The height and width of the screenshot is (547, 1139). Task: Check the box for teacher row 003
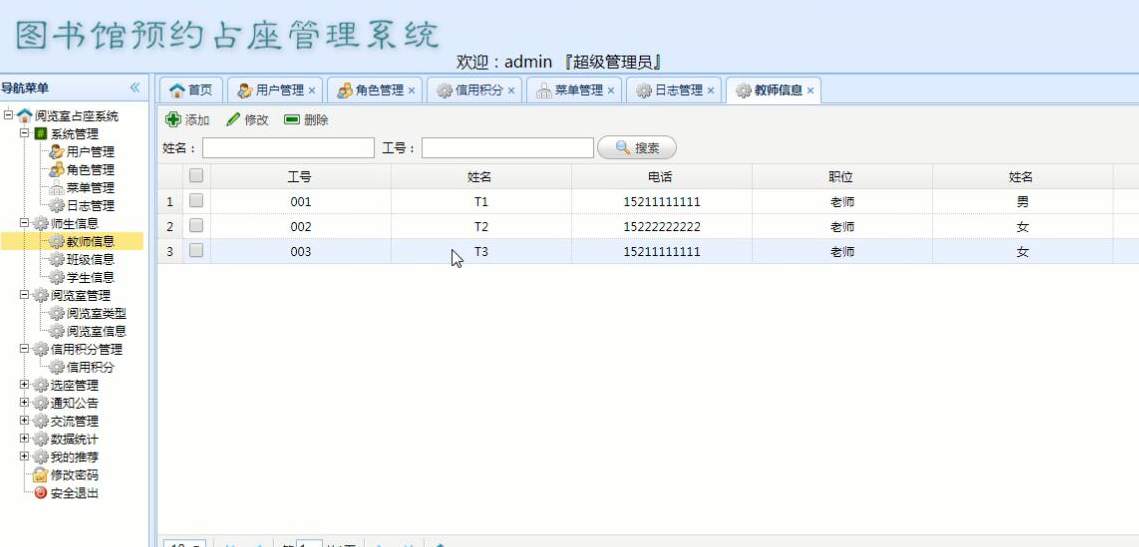coord(196,251)
